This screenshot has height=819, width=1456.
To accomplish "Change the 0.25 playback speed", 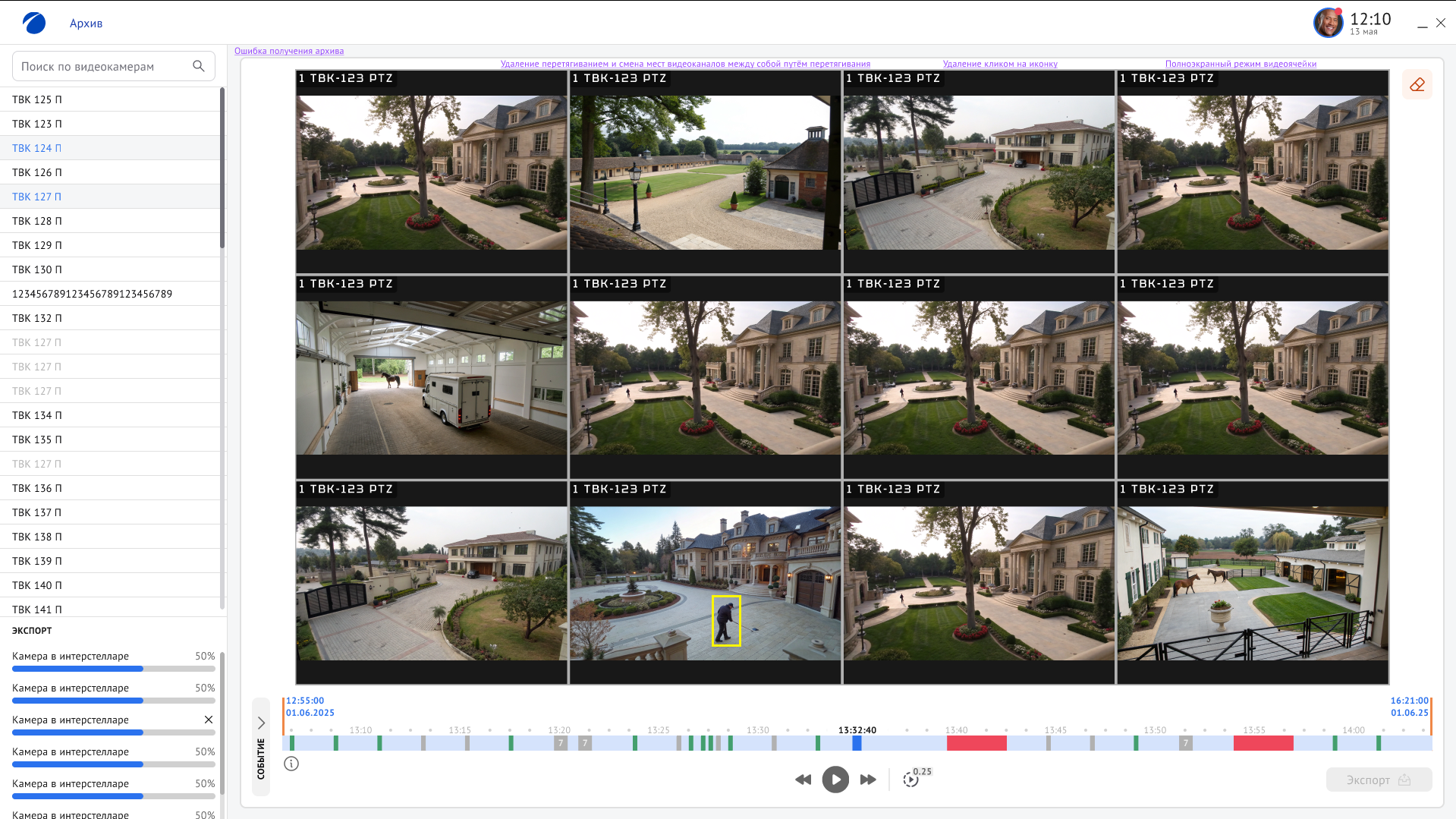I will [912, 779].
